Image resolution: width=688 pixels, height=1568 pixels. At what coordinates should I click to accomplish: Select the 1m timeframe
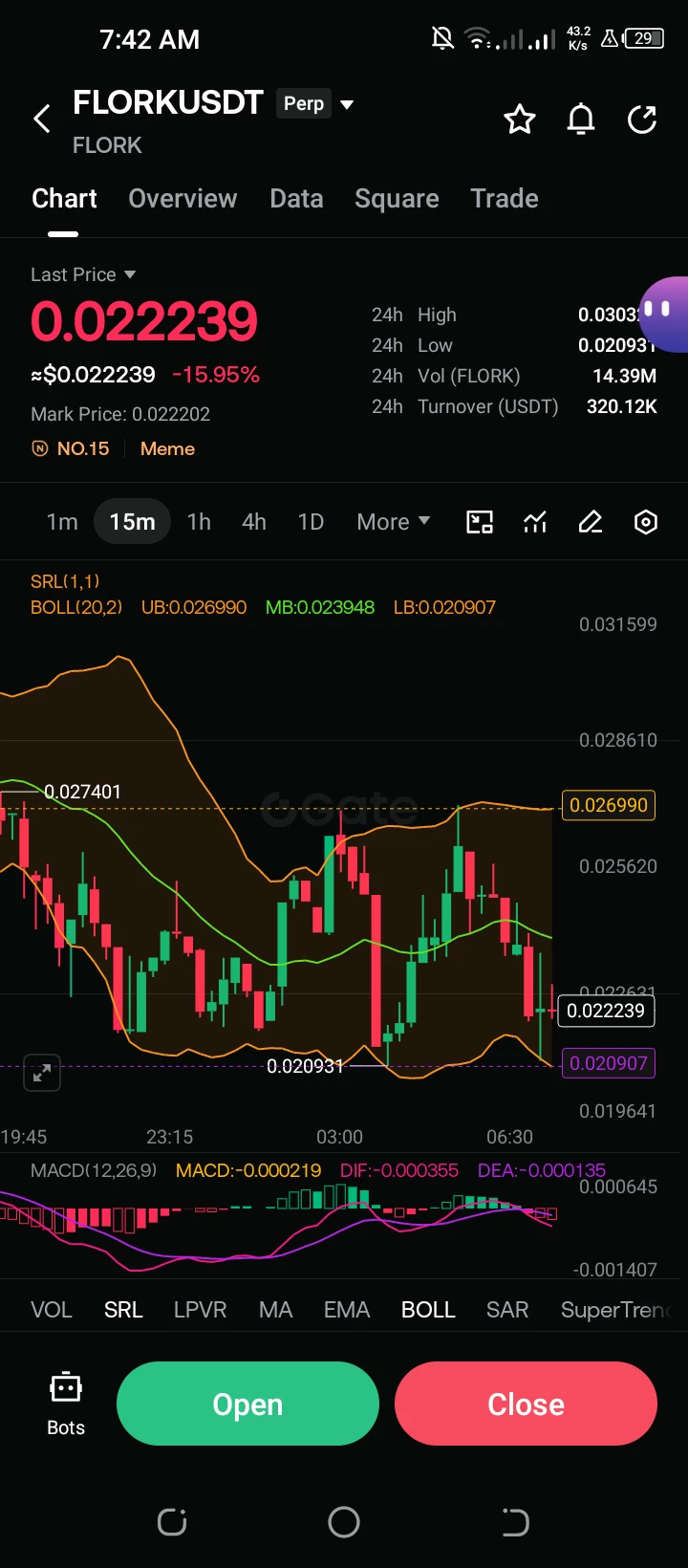click(62, 522)
